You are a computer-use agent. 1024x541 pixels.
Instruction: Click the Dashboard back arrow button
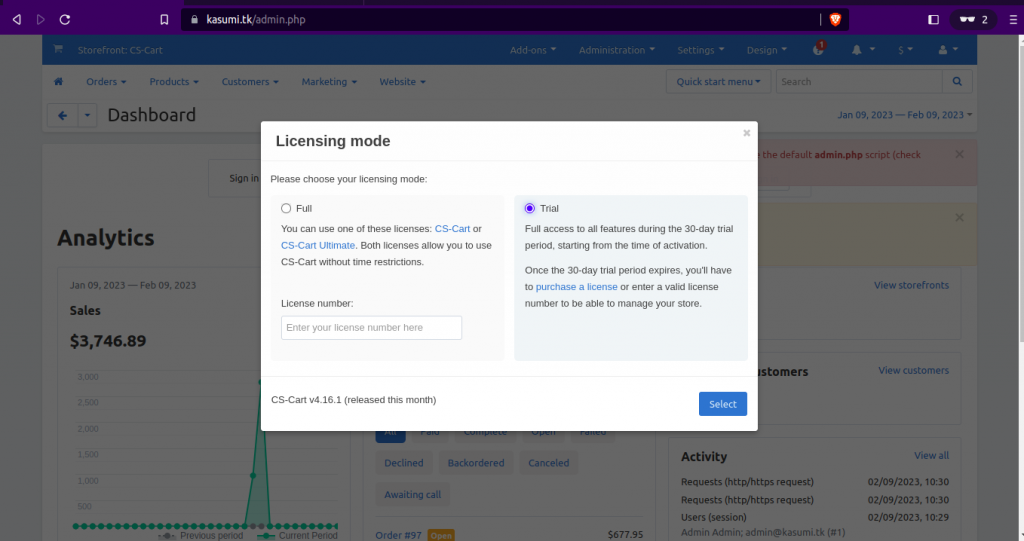[63, 116]
